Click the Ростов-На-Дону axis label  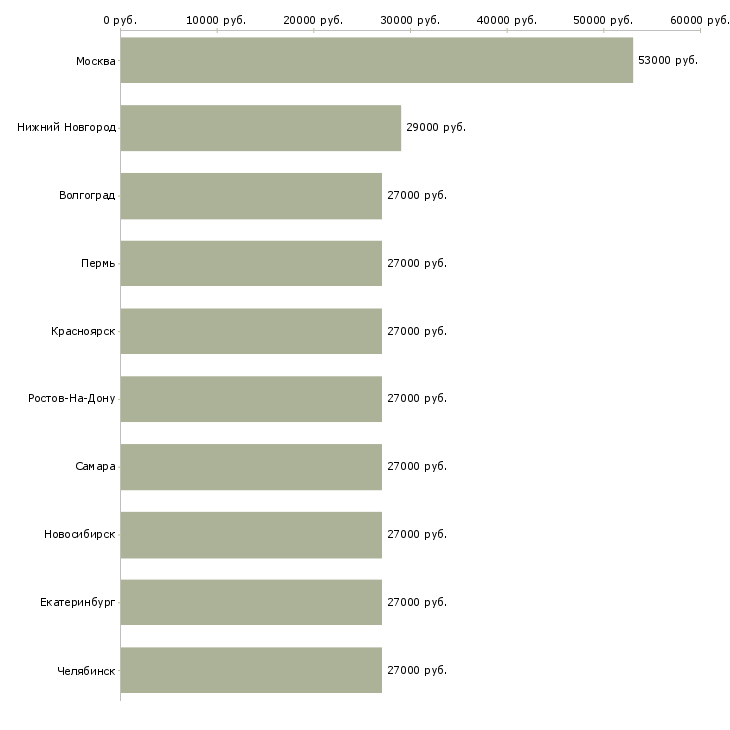pyautogui.click(x=72, y=398)
